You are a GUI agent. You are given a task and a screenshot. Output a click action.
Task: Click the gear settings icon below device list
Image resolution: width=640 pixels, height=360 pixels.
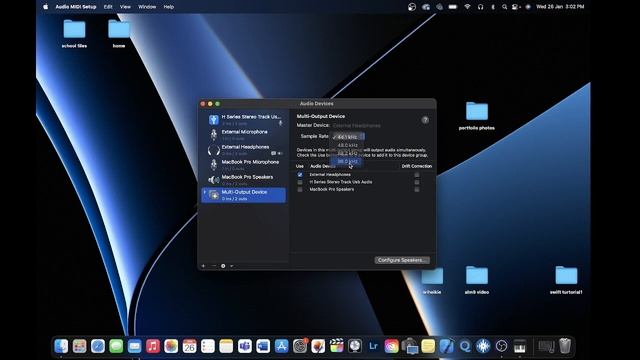[223, 266]
